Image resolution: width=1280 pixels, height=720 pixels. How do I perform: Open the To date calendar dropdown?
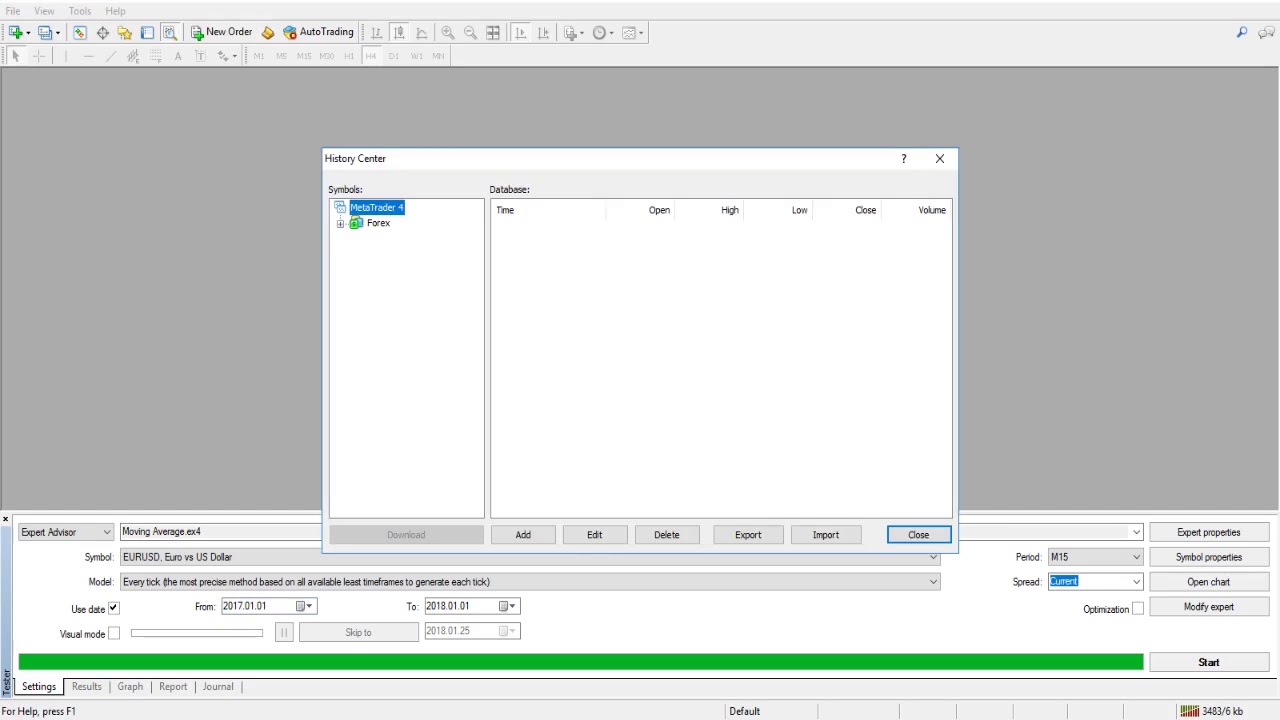[507, 606]
